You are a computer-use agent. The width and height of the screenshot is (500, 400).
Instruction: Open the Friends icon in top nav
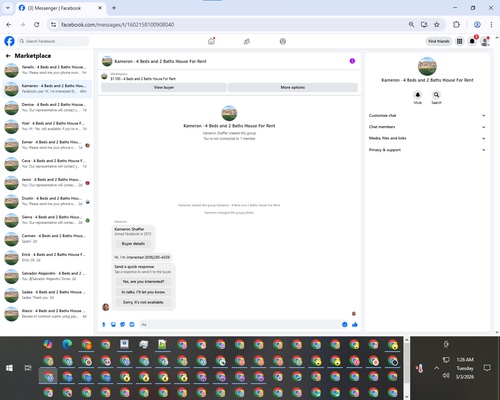(247, 41)
